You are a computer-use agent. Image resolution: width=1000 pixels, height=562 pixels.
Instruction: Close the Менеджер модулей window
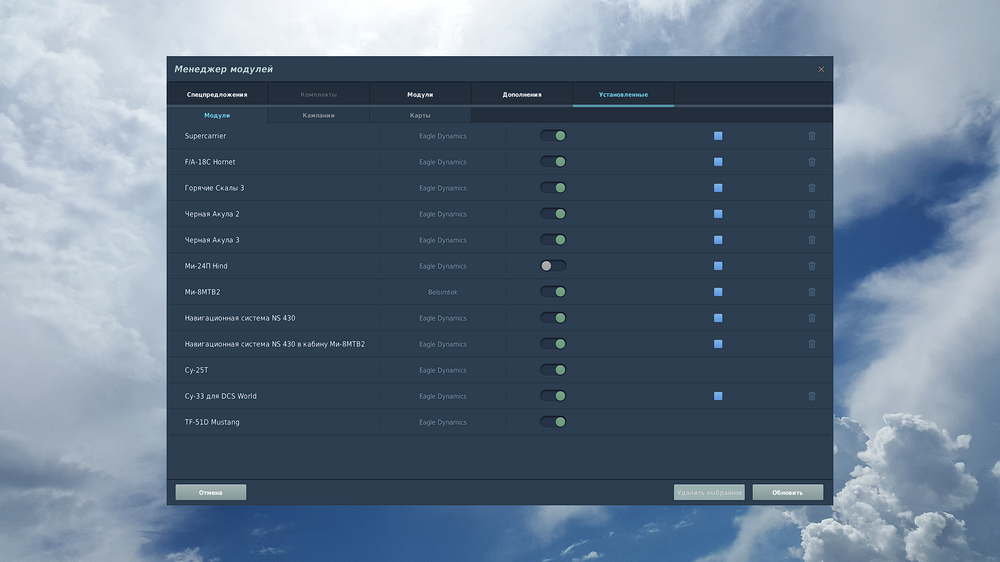point(821,69)
